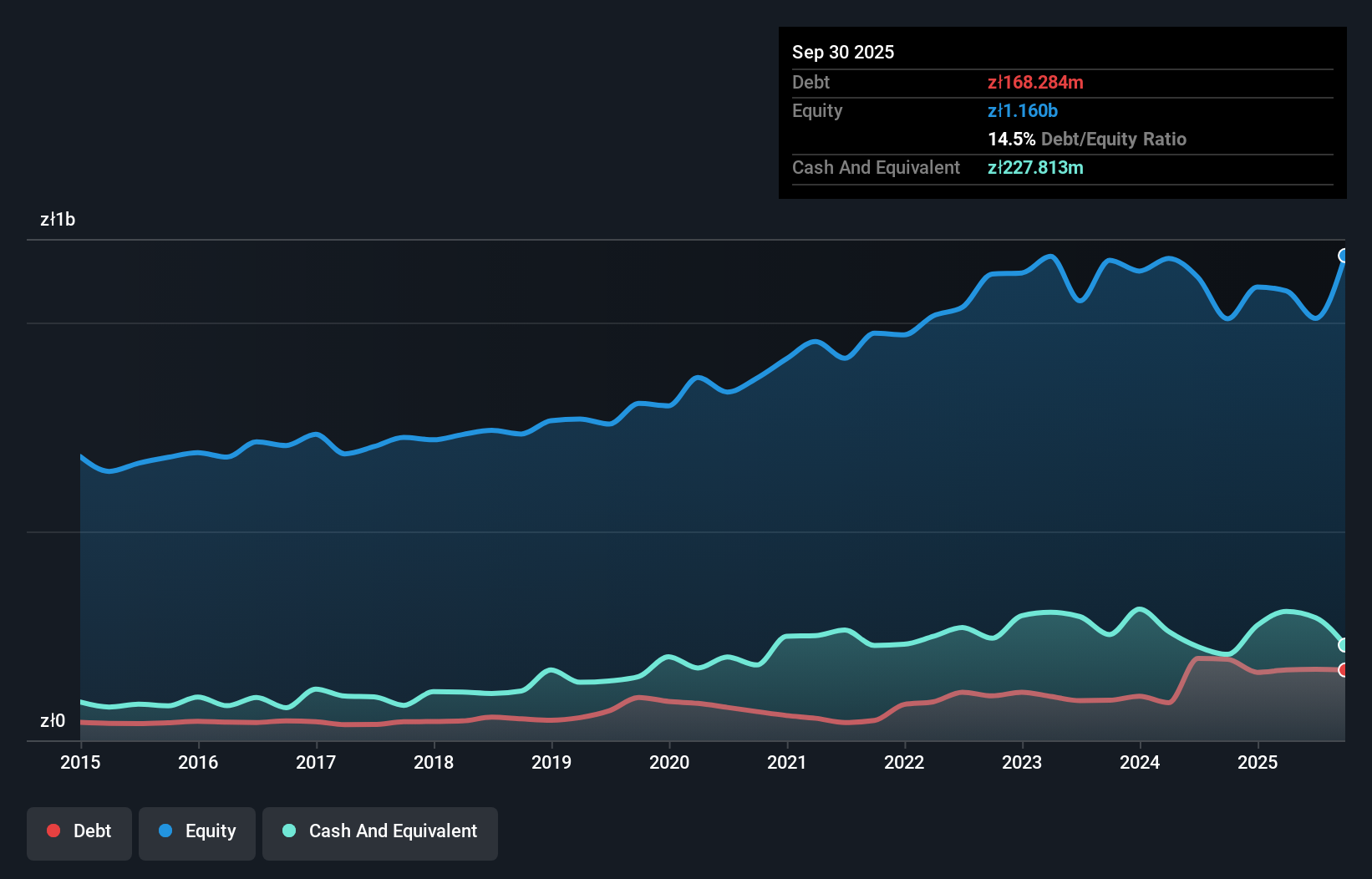This screenshot has height=879, width=1372.
Task: Toggle the Cash And Equivalent series visibility
Action: tap(380, 831)
